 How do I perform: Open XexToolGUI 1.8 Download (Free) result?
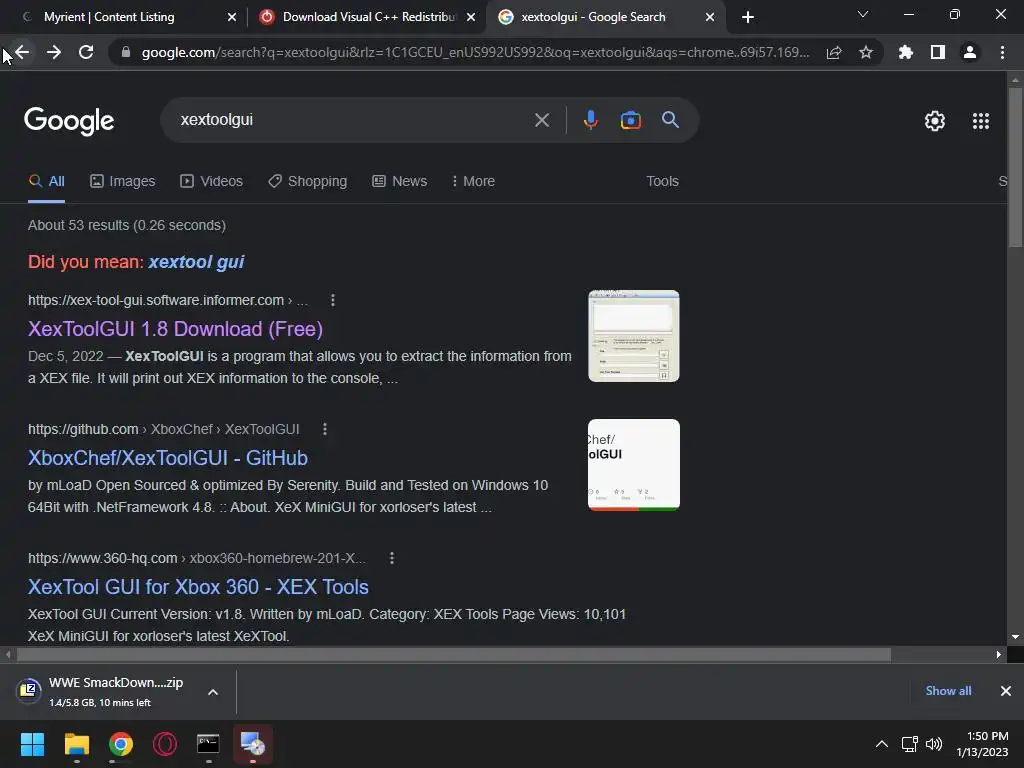175,329
